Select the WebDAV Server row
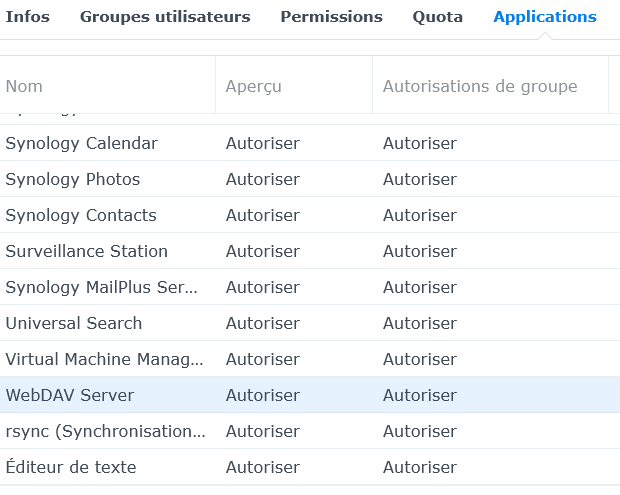The height and width of the screenshot is (495, 620). pyautogui.click(x=310, y=395)
